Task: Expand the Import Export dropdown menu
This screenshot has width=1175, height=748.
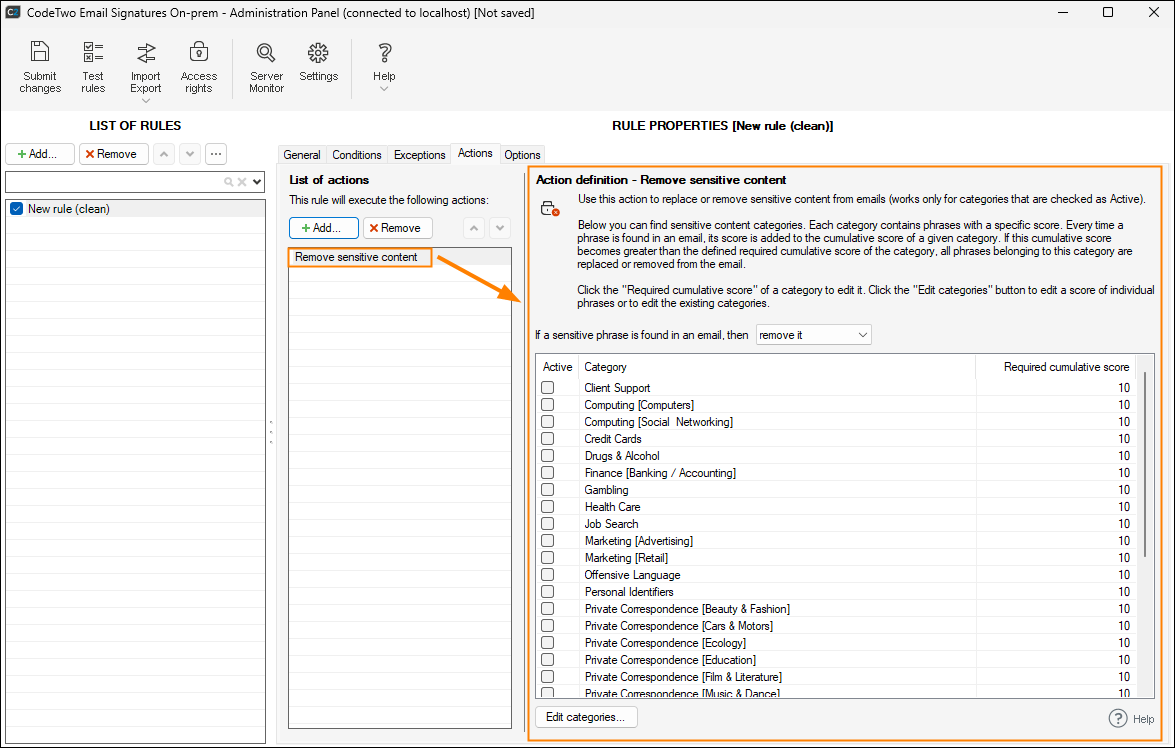Action: [x=146, y=100]
